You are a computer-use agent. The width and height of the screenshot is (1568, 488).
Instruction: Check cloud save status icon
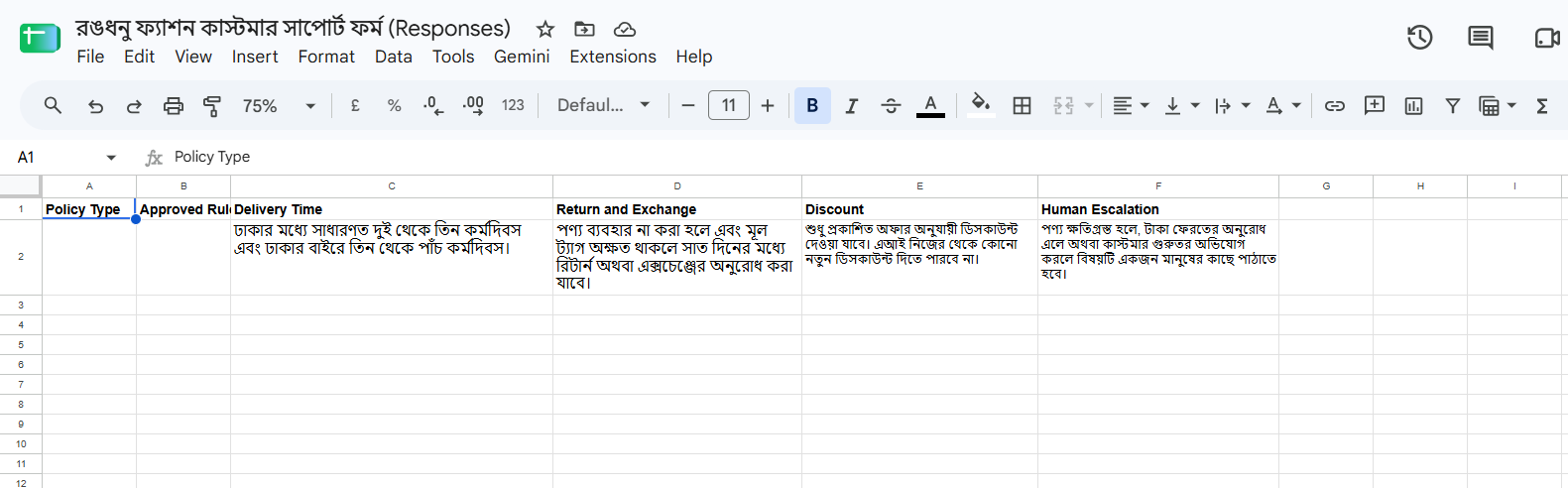pyautogui.click(x=625, y=29)
